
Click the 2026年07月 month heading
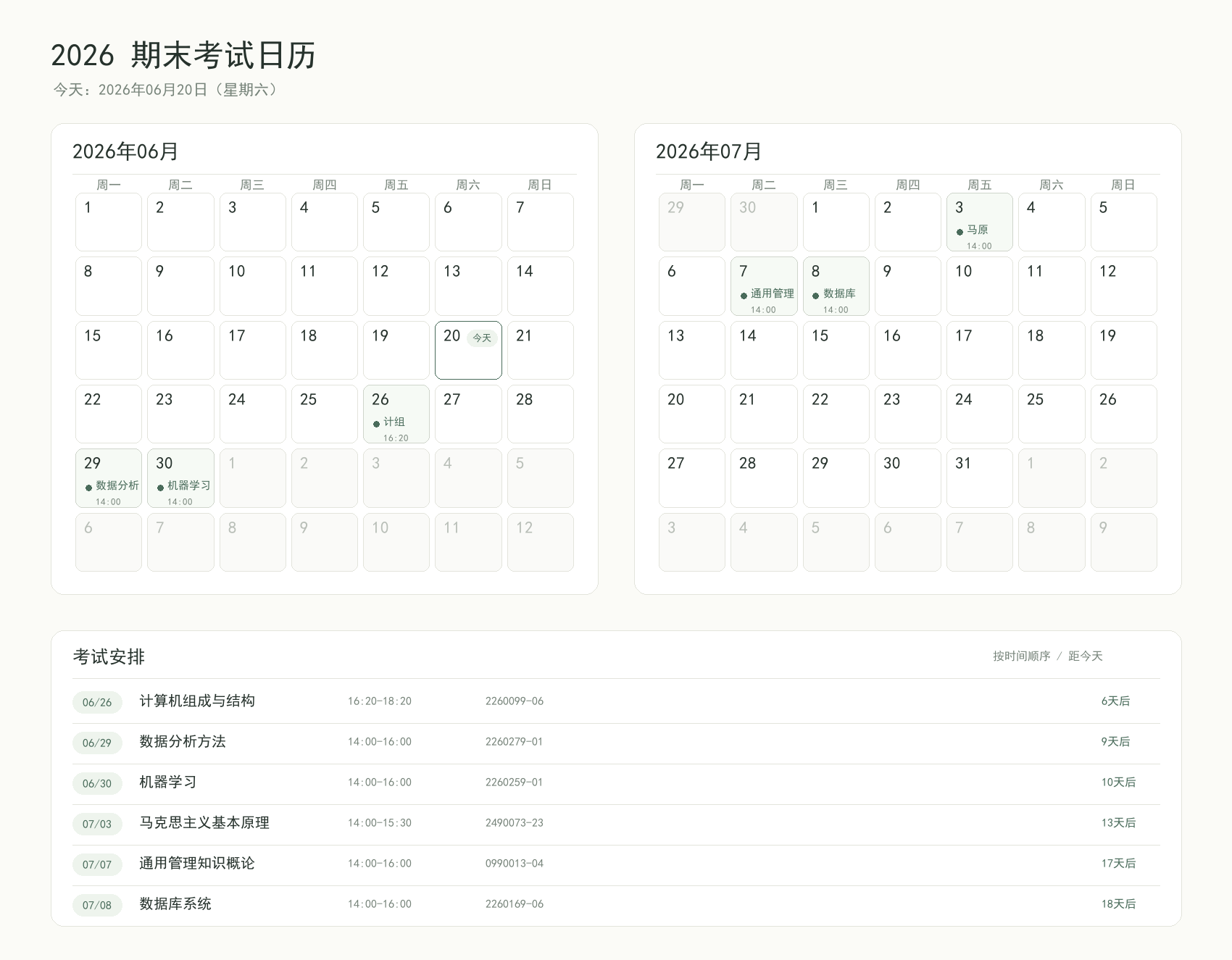709,151
